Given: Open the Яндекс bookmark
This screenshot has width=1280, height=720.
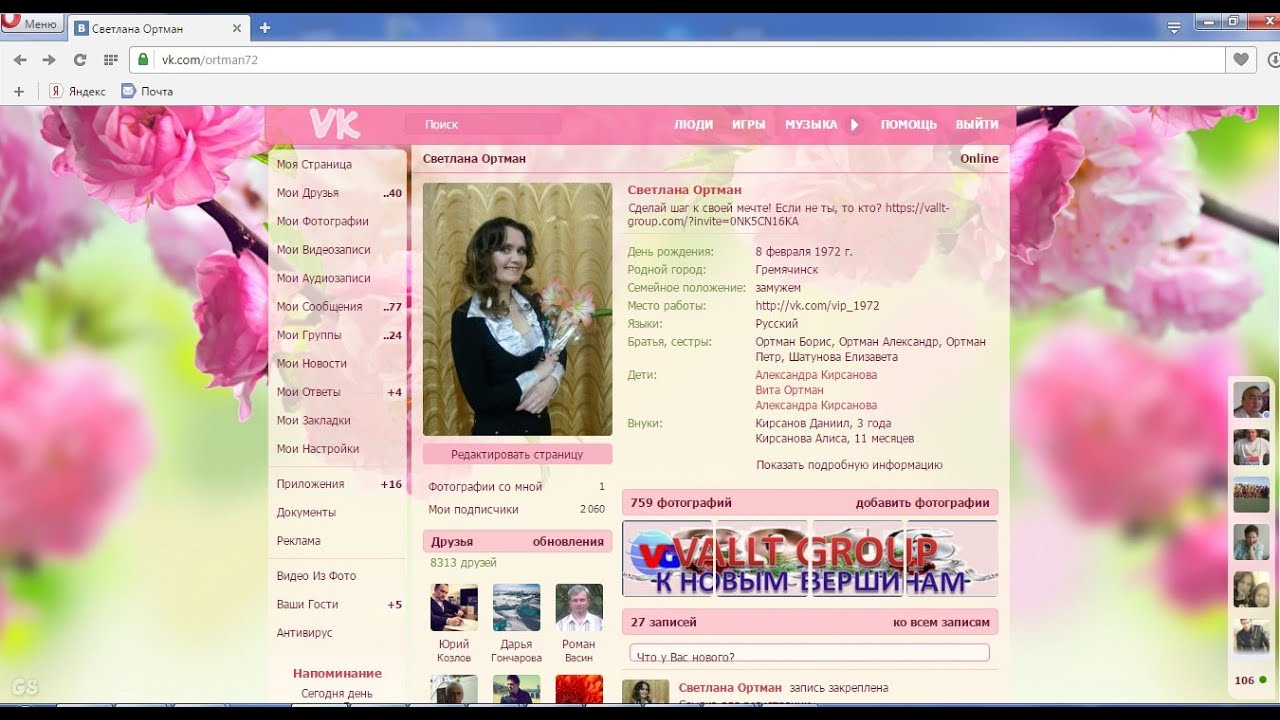Looking at the screenshot, I should (78, 91).
